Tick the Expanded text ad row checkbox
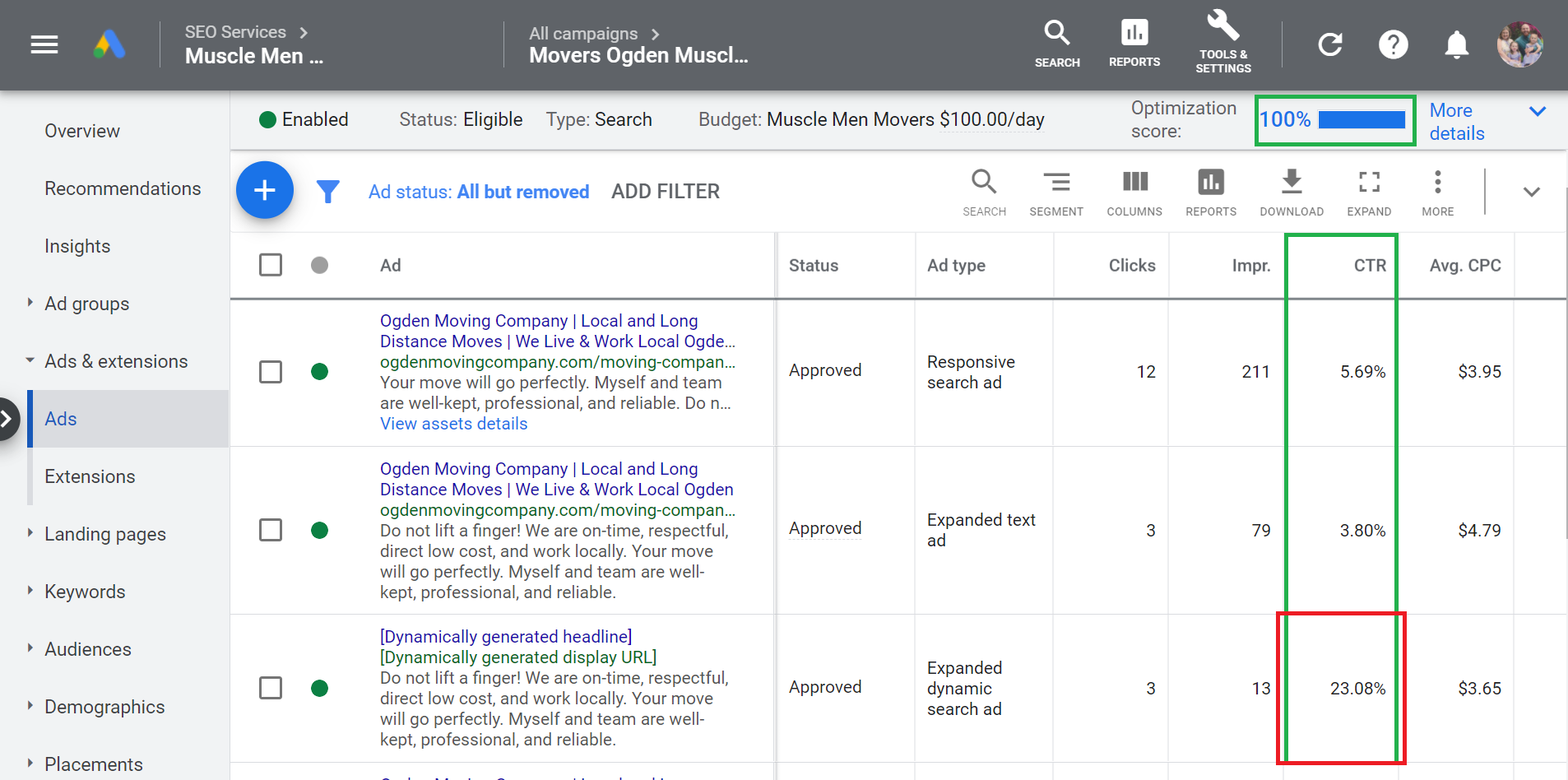The width and height of the screenshot is (1568, 780). tap(271, 530)
